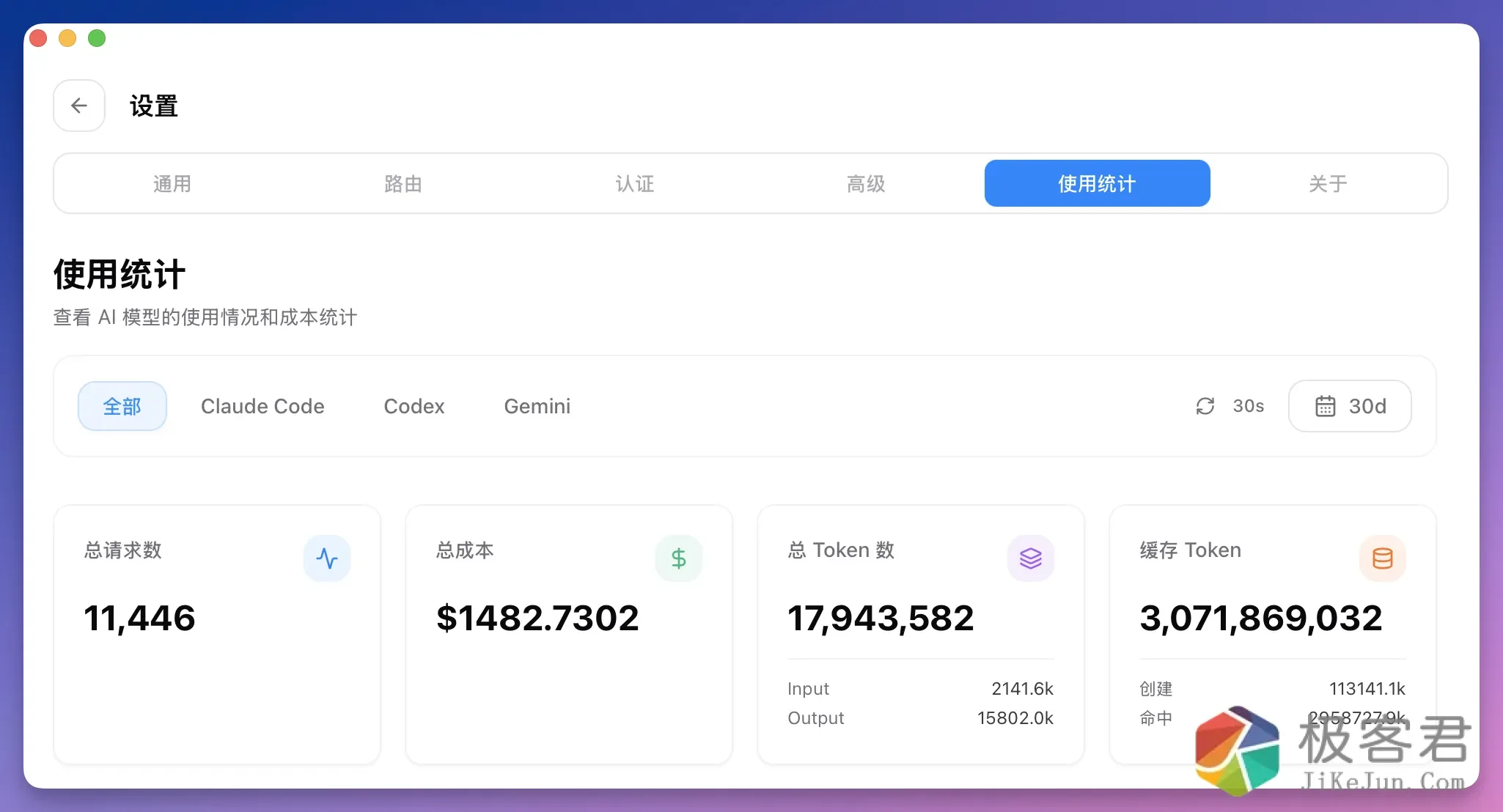Image resolution: width=1503 pixels, height=812 pixels.
Task: Click the cache token value 3,071,869,032
Action: pyautogui.click(x=1261, y=618)
